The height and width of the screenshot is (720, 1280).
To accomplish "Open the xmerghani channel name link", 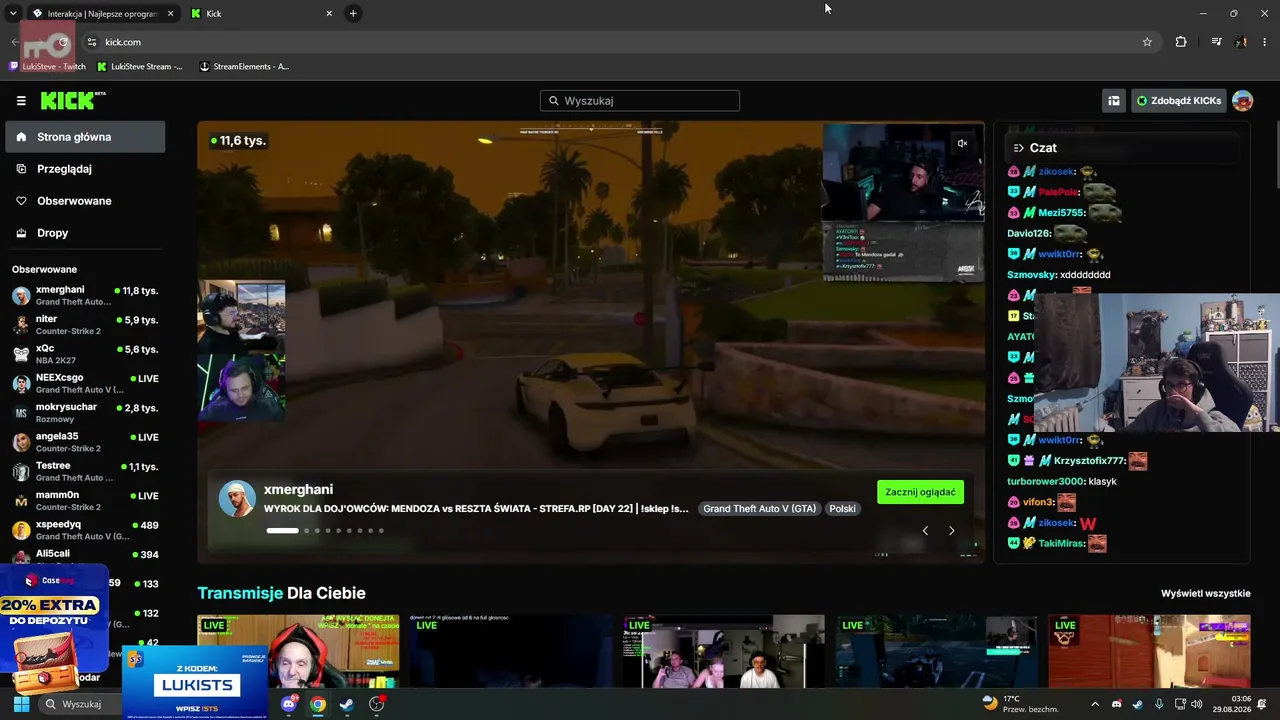I will coord(298,489).
